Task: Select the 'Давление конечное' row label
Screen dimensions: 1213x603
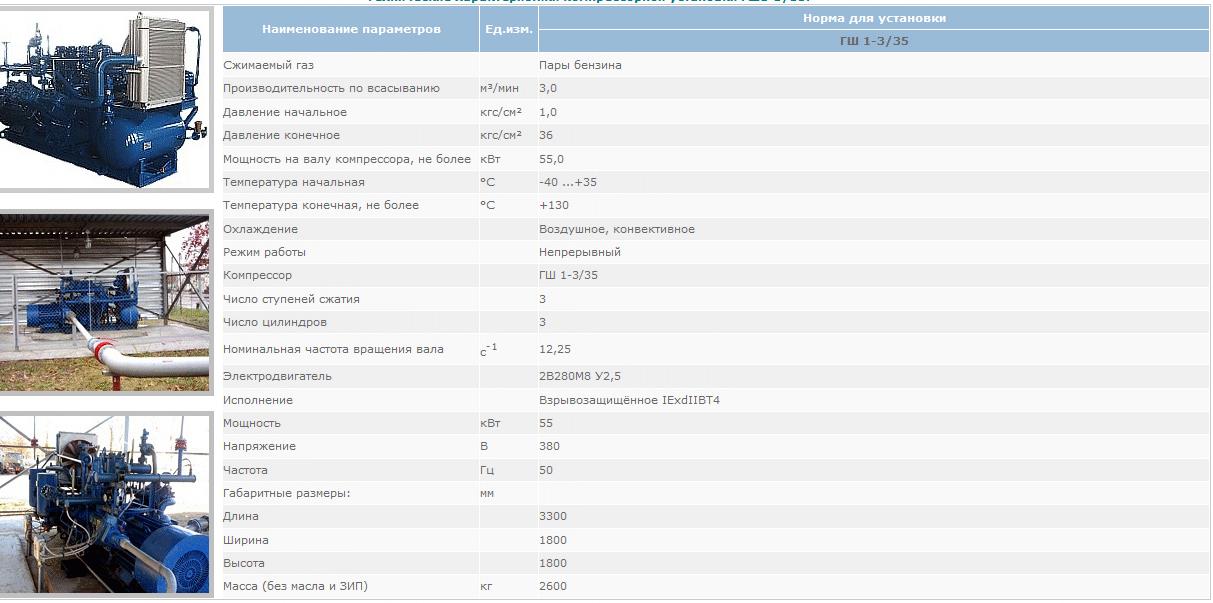Action: tap(281, 135)
